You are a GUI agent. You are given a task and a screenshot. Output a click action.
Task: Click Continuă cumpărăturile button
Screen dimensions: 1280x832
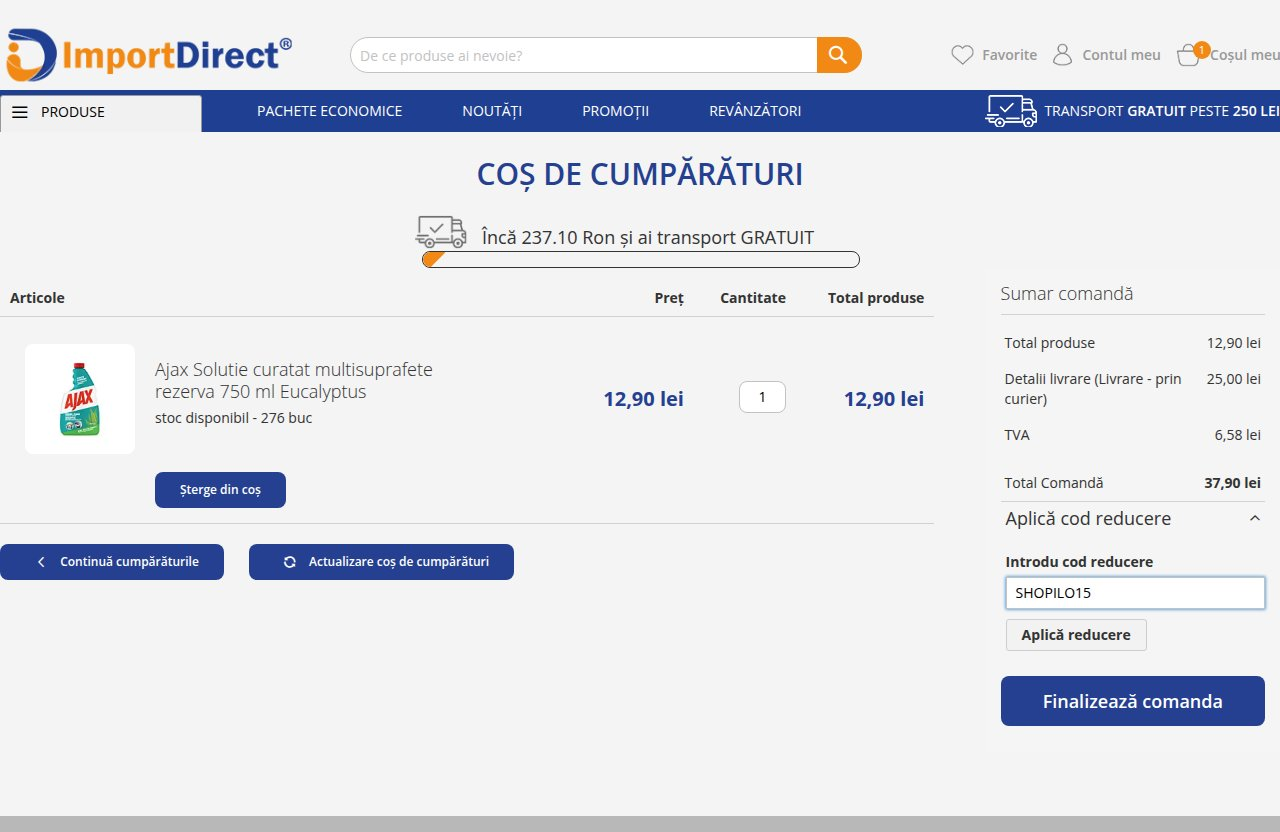point(112,562)
